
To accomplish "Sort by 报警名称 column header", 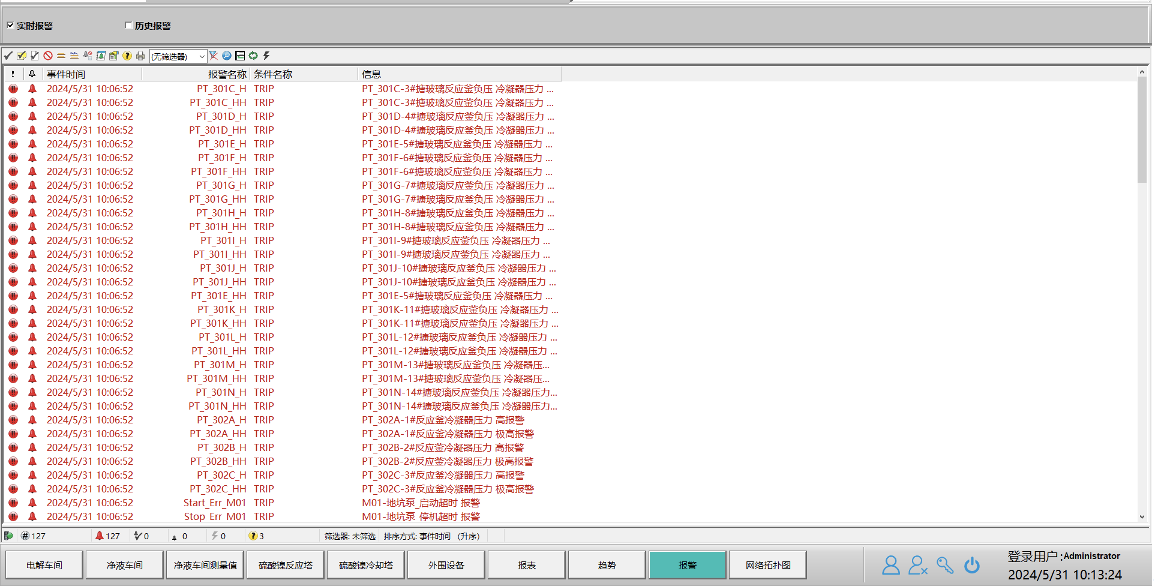I will pos(227,74).
